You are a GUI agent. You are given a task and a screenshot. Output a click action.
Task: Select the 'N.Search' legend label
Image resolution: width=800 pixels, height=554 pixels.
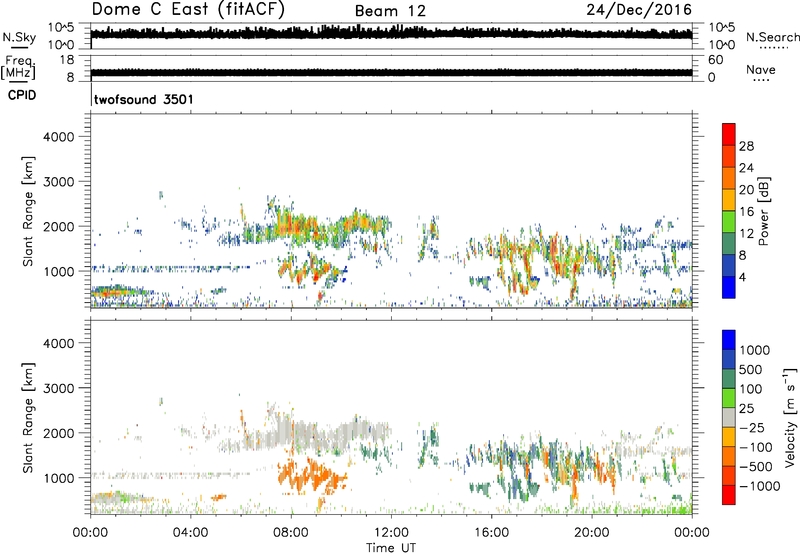(x=772, y=37)
